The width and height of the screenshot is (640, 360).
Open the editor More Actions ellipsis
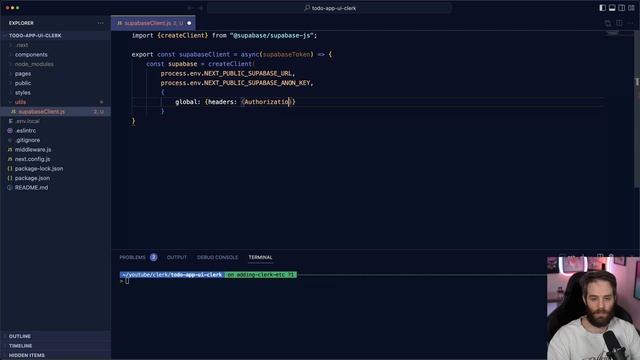click(x=631, y=23)
